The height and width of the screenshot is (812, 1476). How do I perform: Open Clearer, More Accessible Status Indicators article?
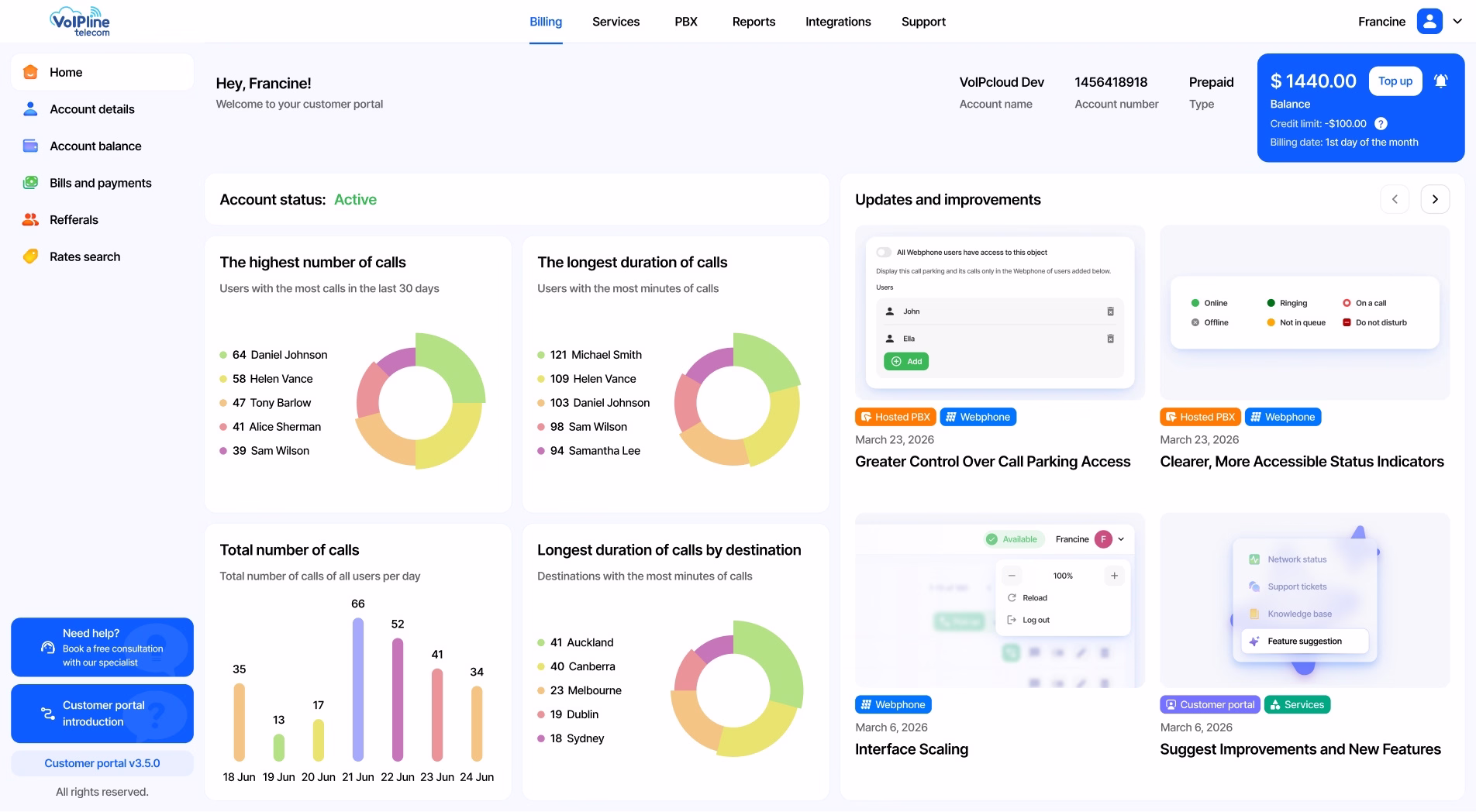1302,462
